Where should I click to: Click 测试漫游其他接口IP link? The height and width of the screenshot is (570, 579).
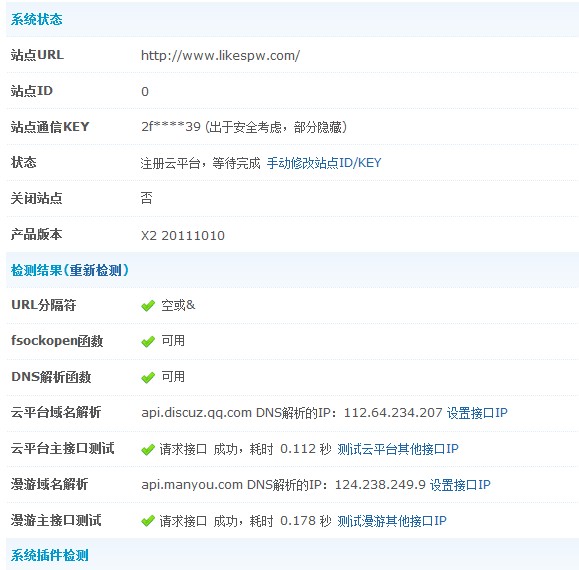click(x=392, y=521)
